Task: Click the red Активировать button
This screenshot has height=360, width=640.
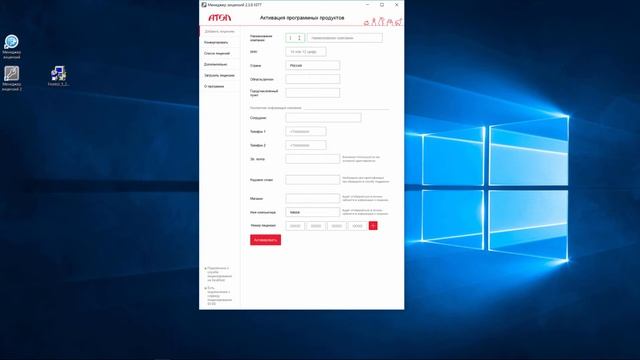Action: [x=265, y=240]
